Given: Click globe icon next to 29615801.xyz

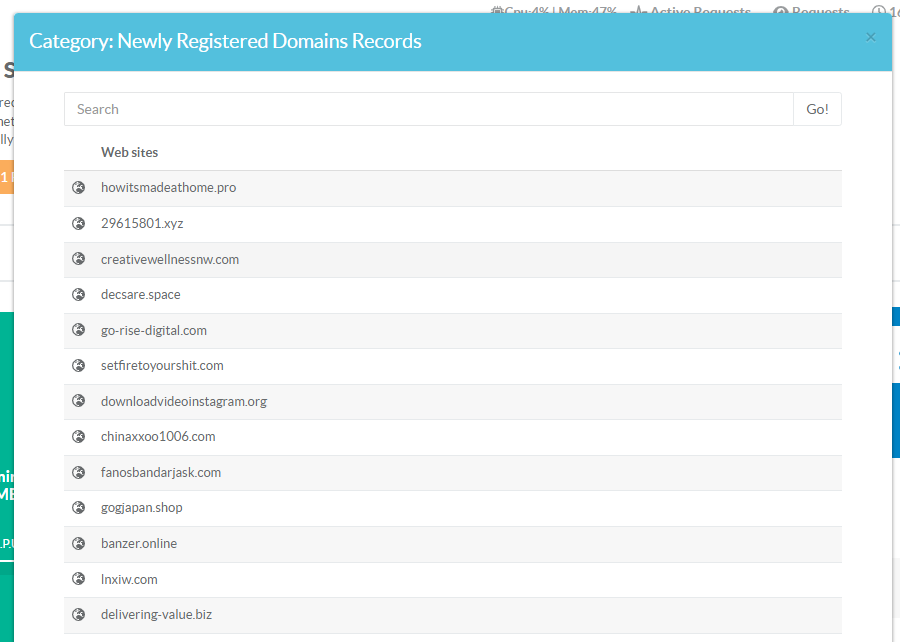Looking at the screenshot, I should click(79, 223).
